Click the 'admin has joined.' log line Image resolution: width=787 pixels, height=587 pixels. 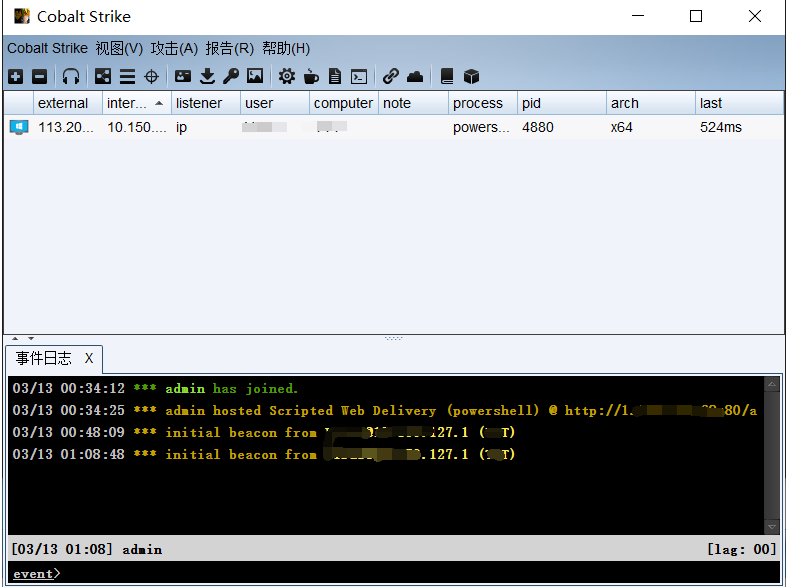click(x=155, y=388)
